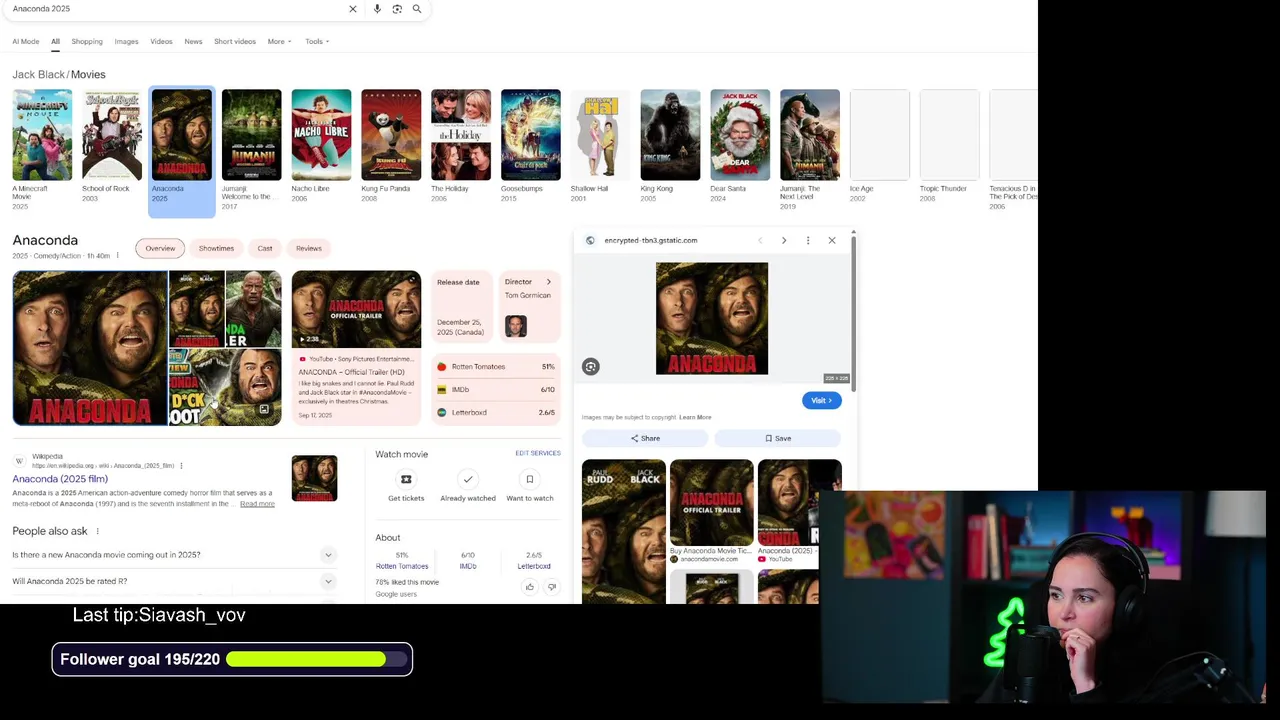This screenshot has width=1280, height=720.
Task: Open the Director Tom Gormican card arrow
Action: (x=548, y=282)
